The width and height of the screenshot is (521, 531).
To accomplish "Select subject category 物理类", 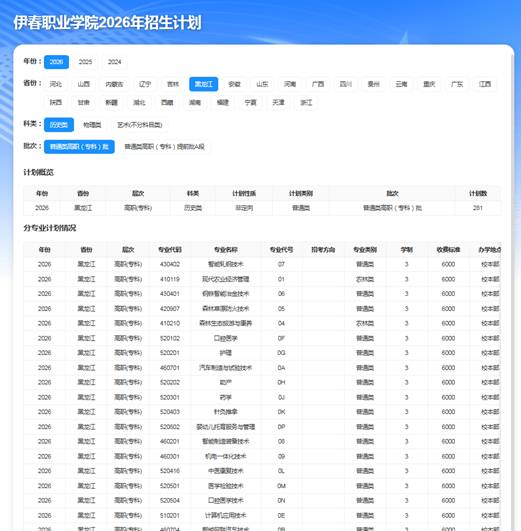I will (x=92, y=125).
